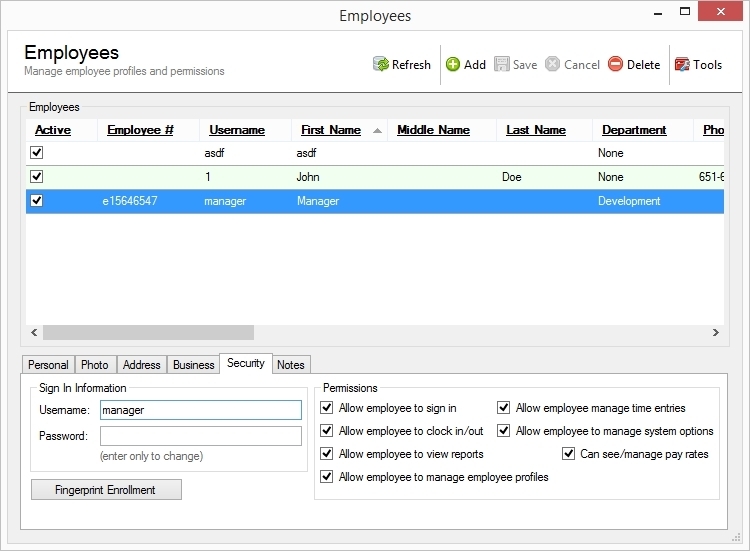Screen dimensions: 750x551
Task: Click the Save floppy disk icon
Action: point(501,65)
